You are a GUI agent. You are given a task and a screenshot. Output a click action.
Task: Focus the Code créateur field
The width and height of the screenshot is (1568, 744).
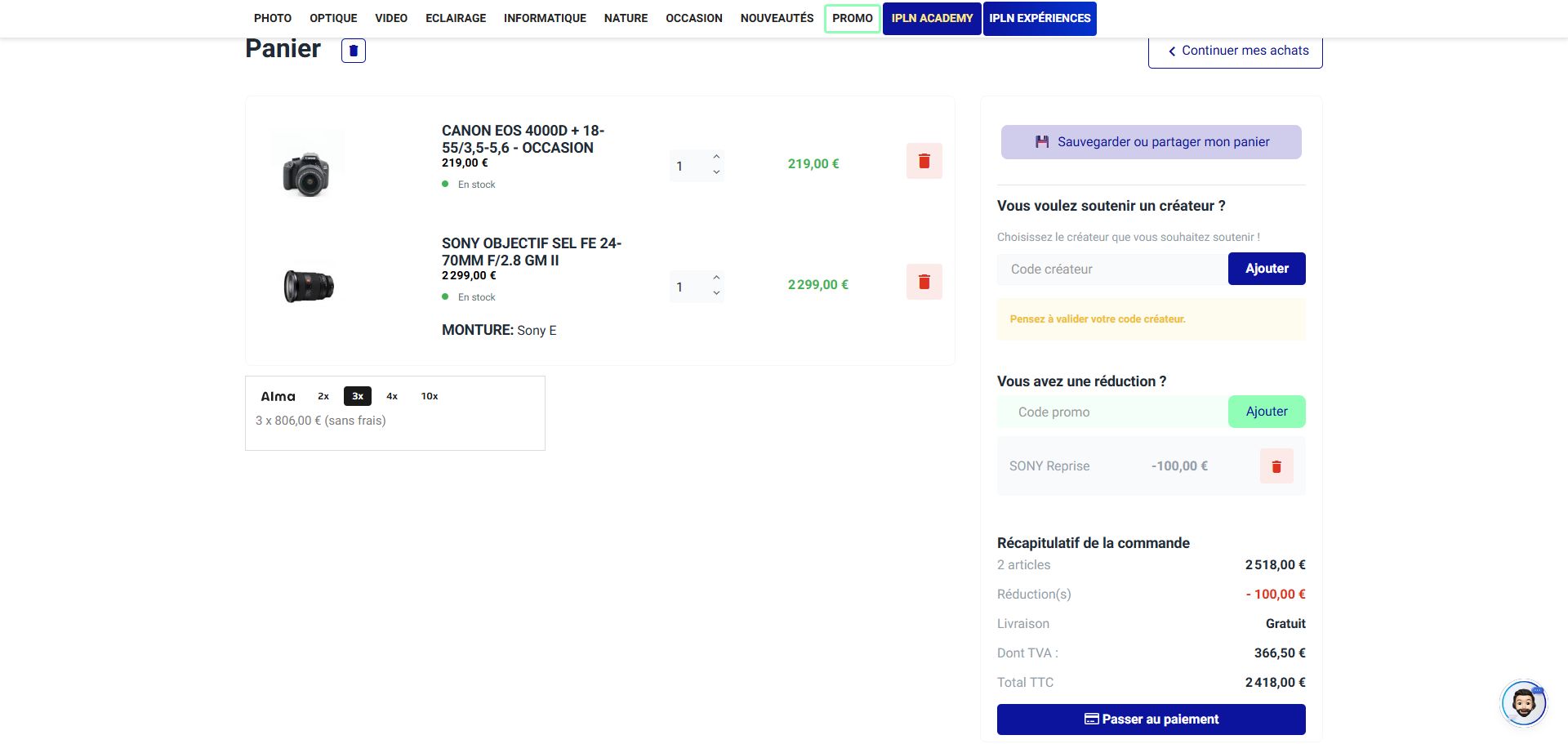click(1111, 269)
